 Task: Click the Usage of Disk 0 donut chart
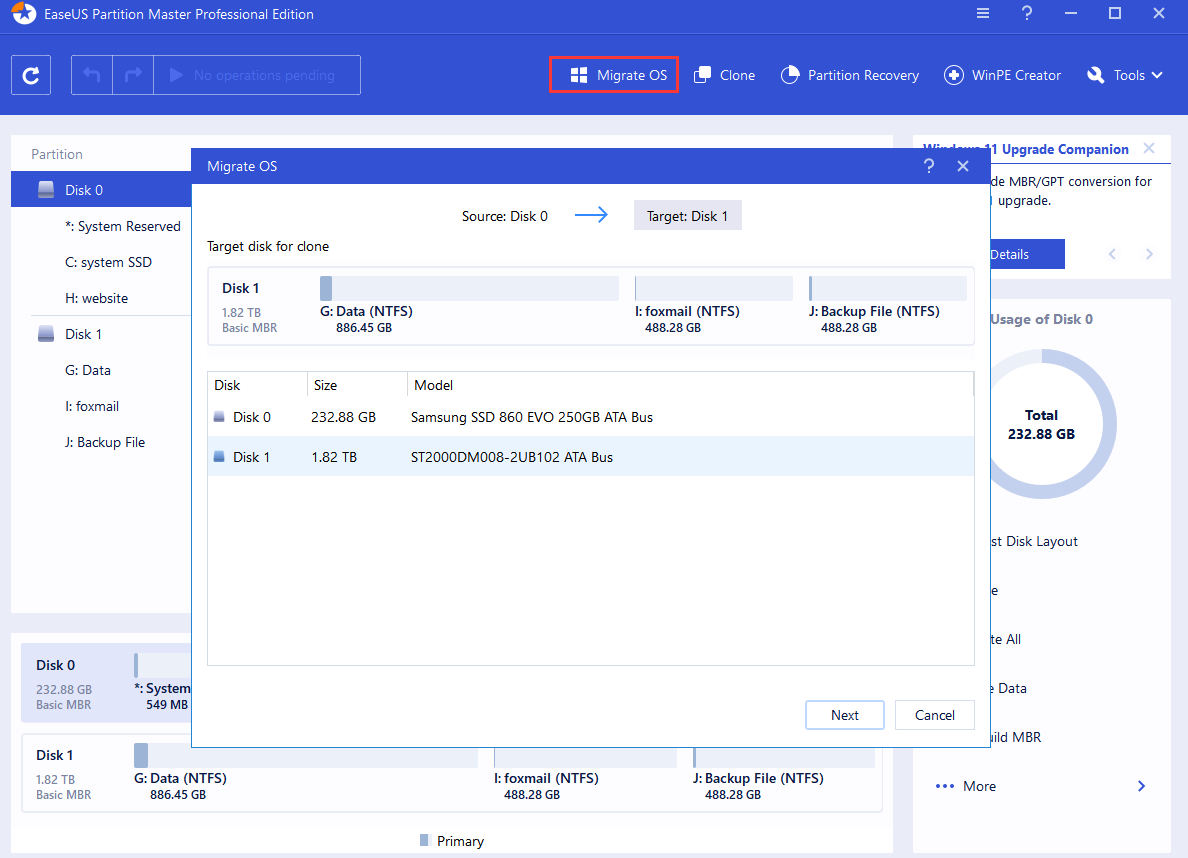[x=1052, y=424]
